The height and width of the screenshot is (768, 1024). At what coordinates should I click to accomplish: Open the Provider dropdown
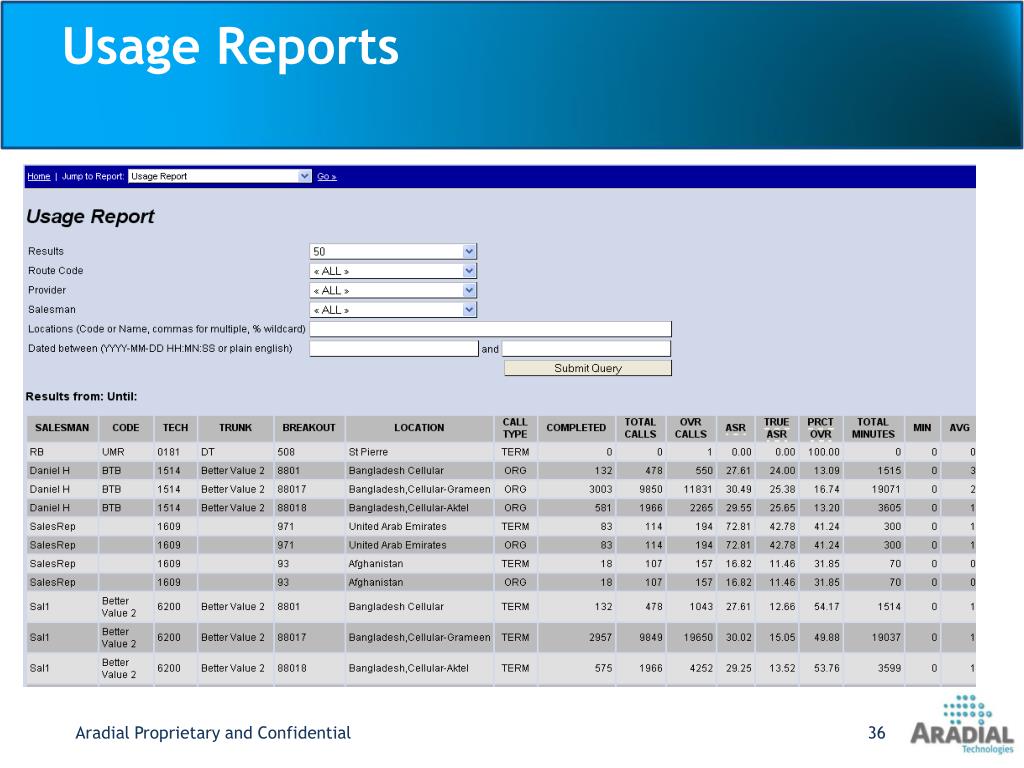393,291
